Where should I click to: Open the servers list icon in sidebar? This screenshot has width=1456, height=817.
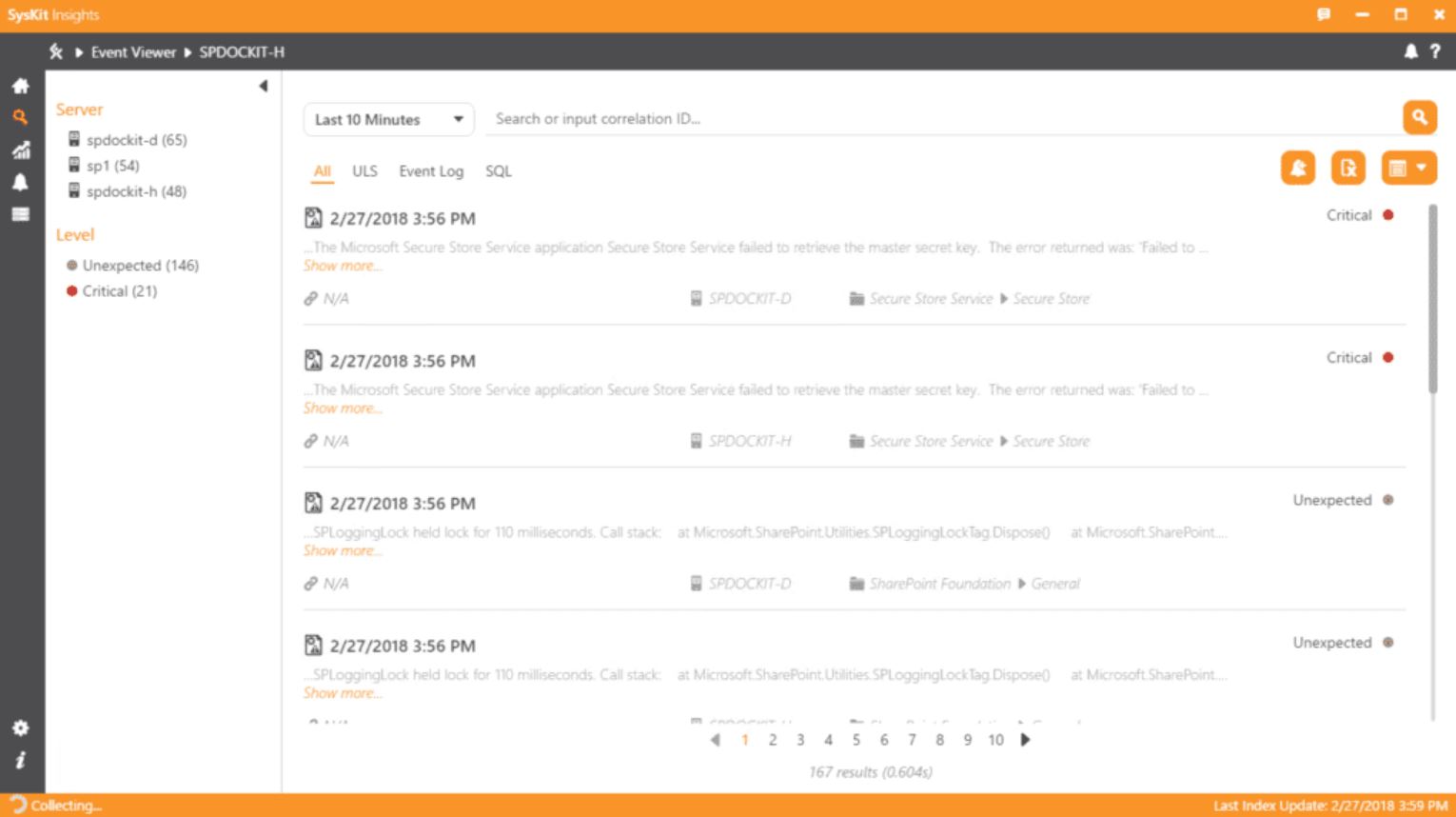coord(20,214)
